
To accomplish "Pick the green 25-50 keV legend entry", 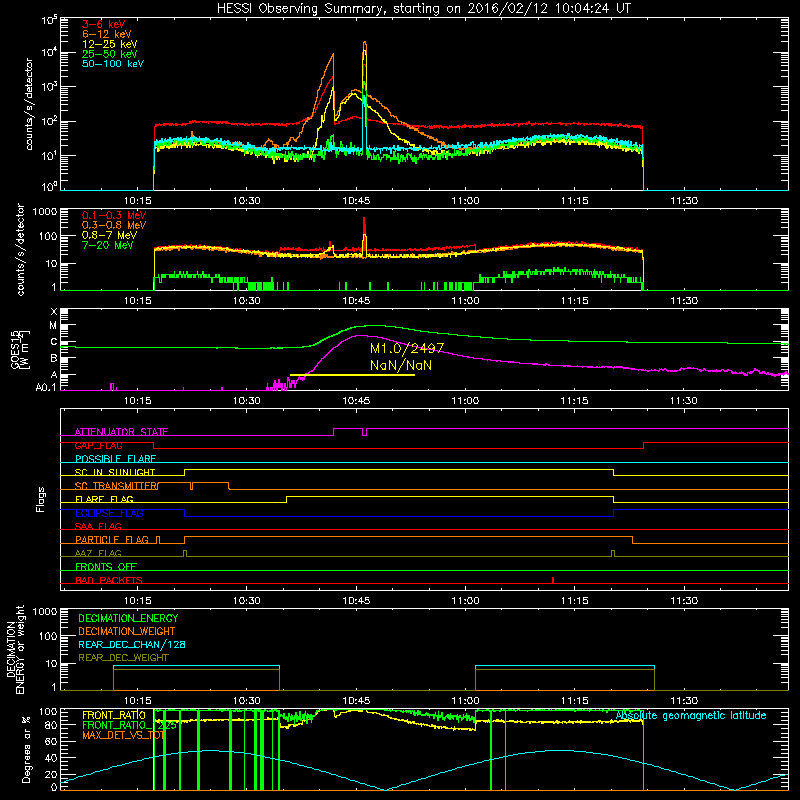I will point(110,54).
